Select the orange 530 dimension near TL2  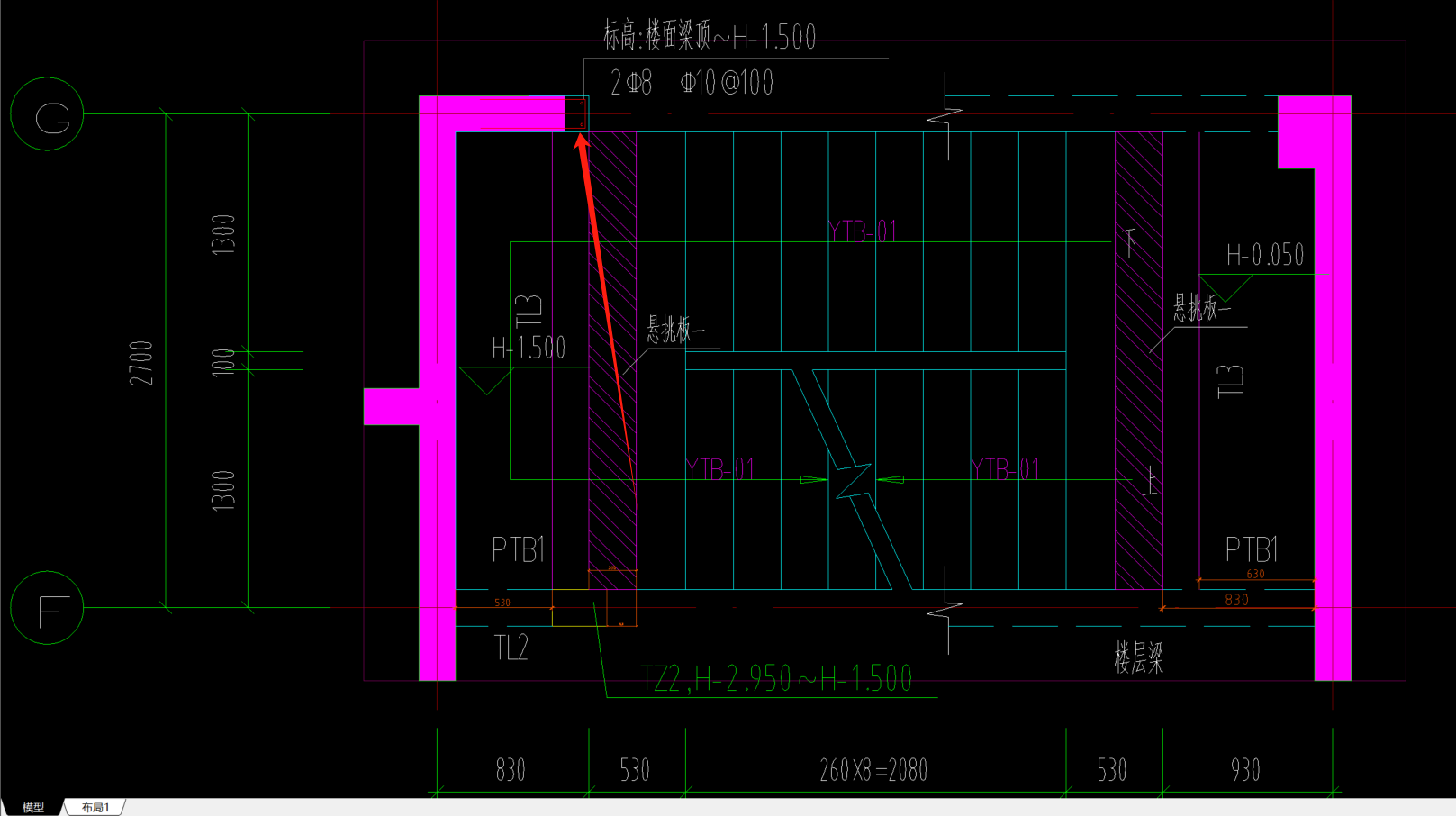pyautogui.click(x=502, y=603)
